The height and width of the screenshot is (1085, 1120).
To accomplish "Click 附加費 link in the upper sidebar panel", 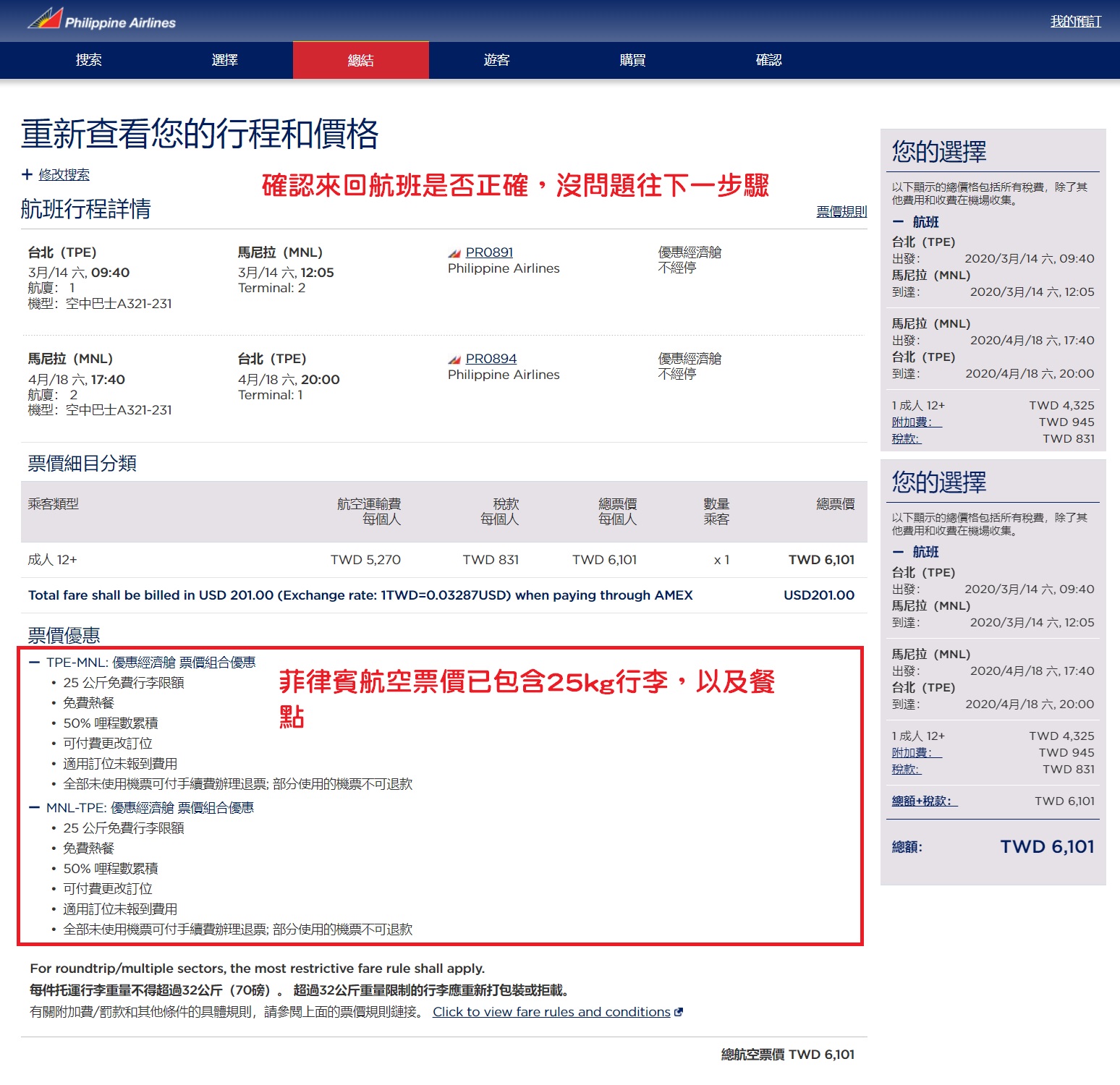I will [916, 422].
